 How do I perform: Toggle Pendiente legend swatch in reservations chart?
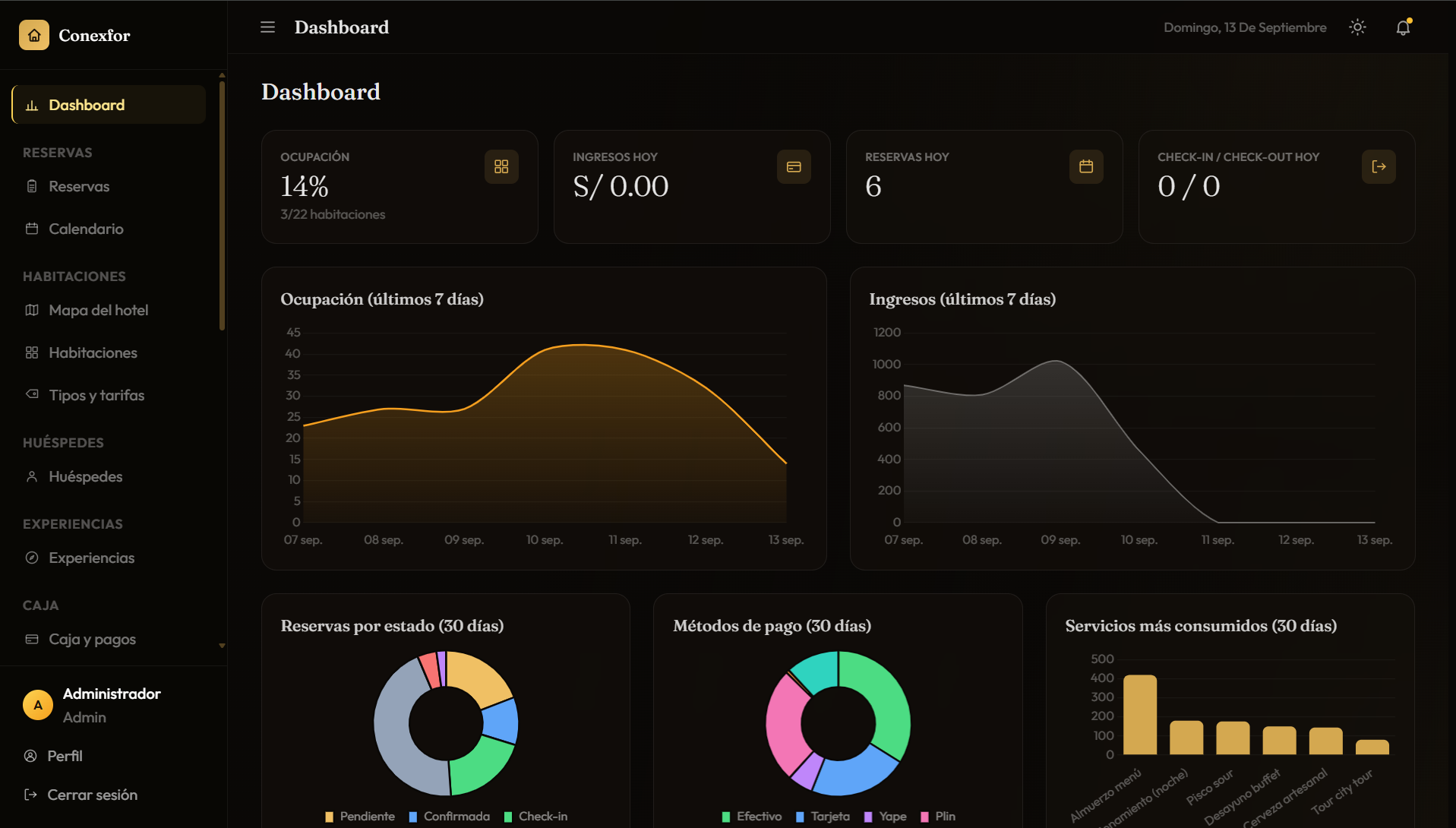click(x=329, y=817)
